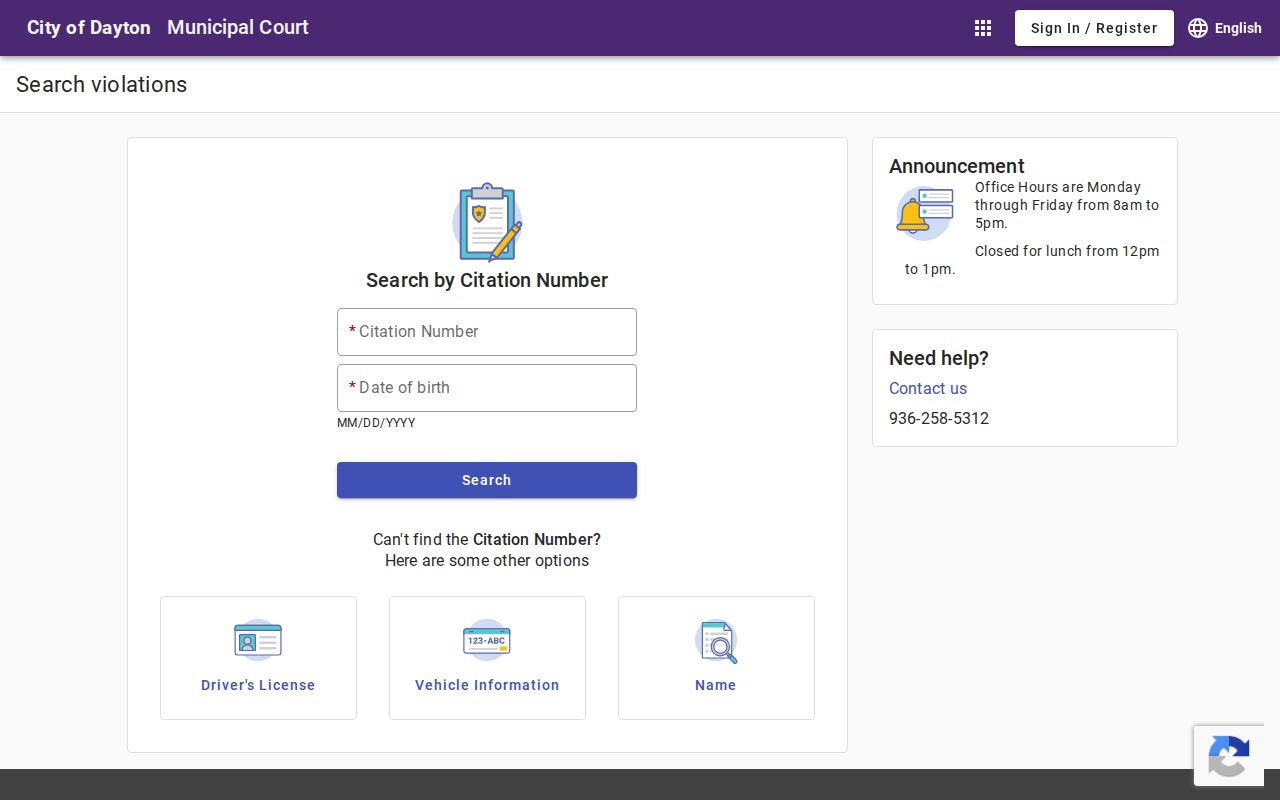Click "Closed for lunch from 12pm" text
1280x800 pixels.
[x=1067, y=251]
